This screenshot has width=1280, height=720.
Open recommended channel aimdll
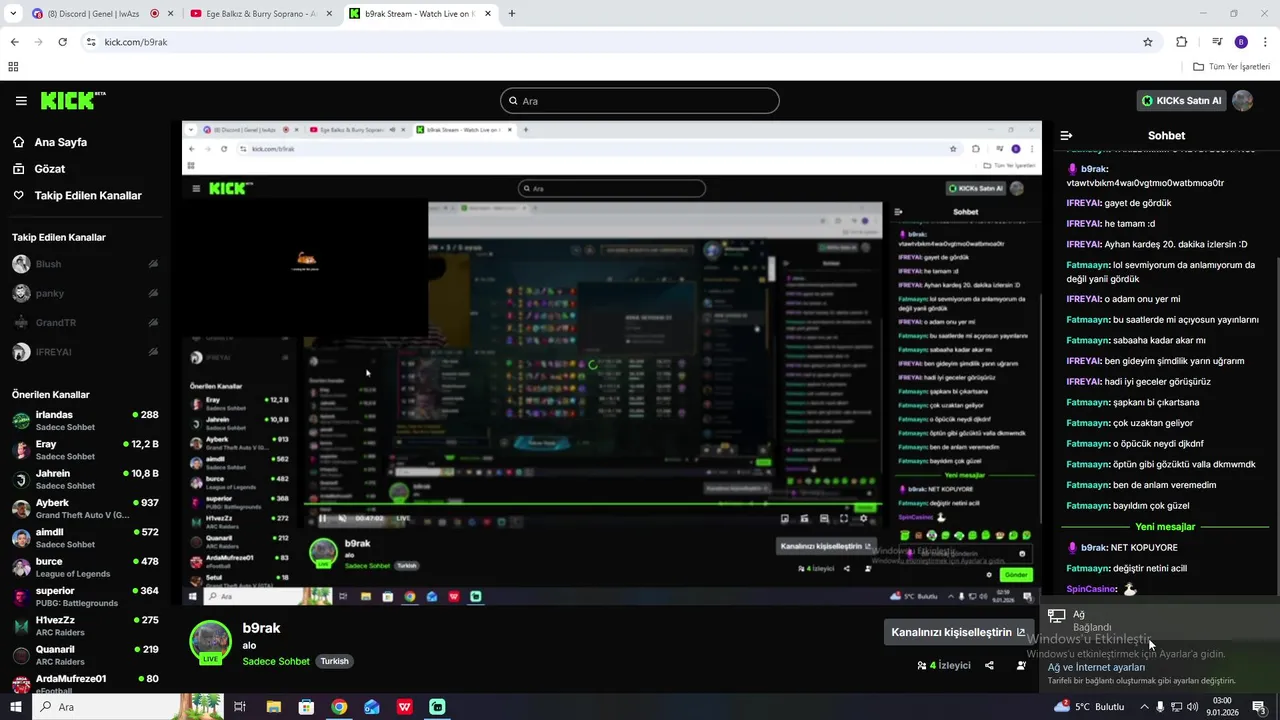(x=85, y=538)
